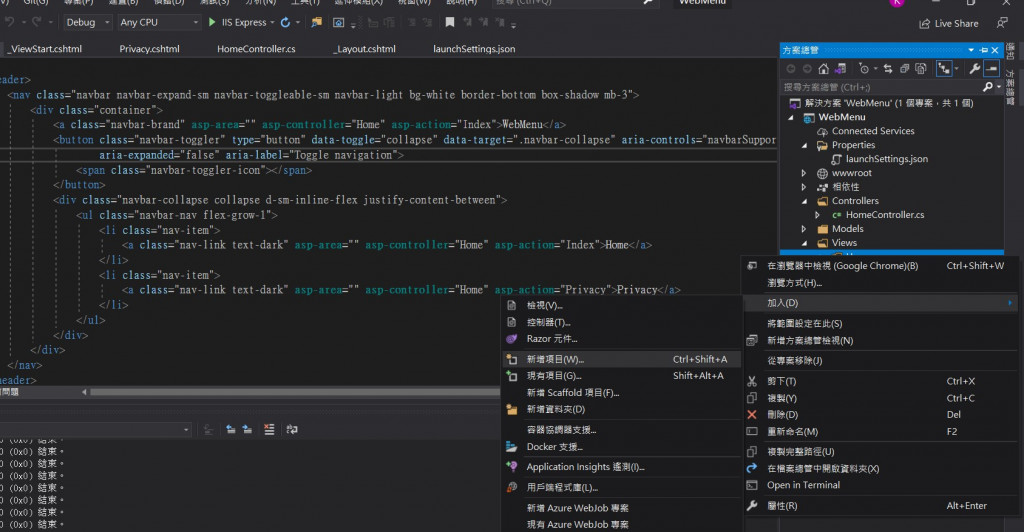This screenshot has height=532, width=1024.
Task: Choose Application Insights 遙測 menu entry
Action: pyautogui.click(x=622, y=467)
